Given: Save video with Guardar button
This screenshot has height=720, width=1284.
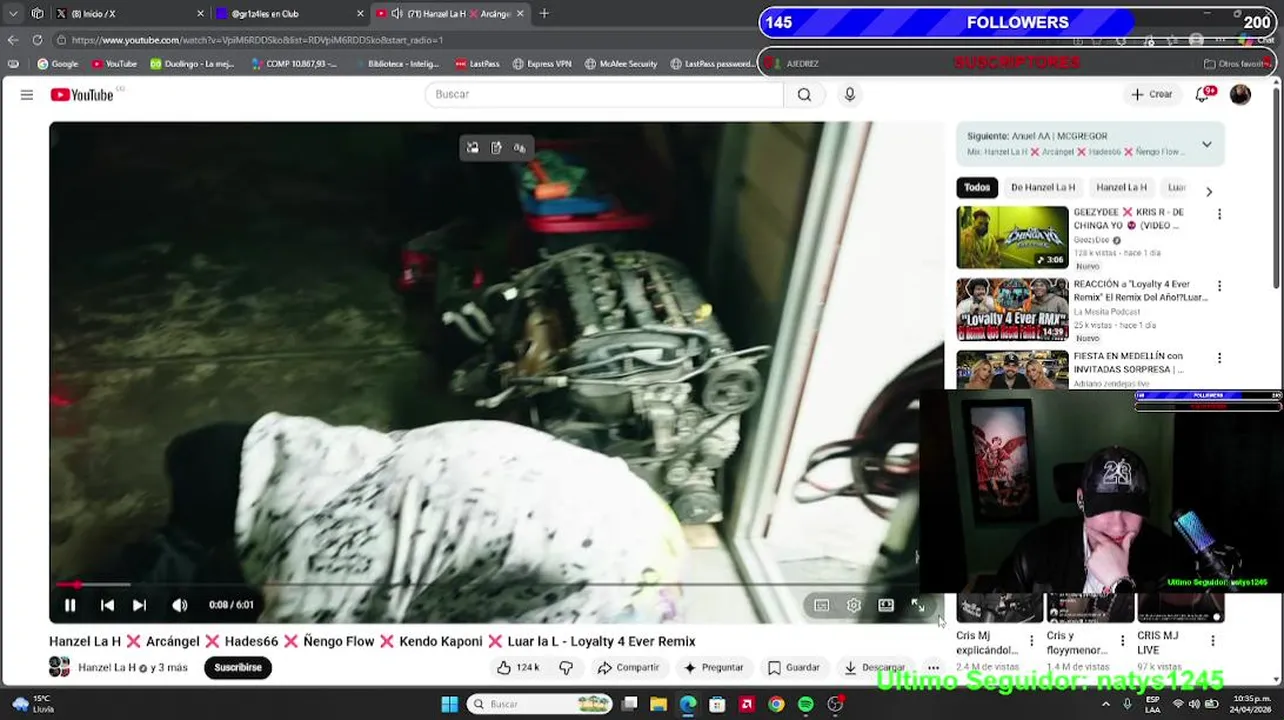Looking at the screenshot, I should tap(794, 667).
